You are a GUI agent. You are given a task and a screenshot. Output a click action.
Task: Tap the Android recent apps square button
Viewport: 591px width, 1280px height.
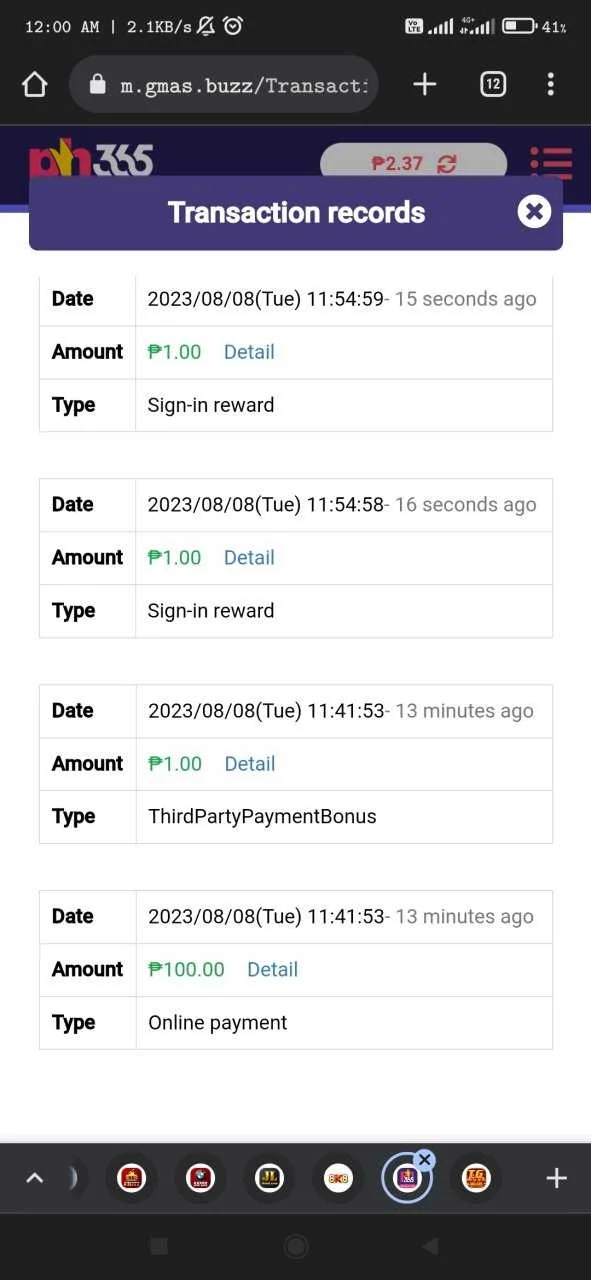click(158, 1246)
